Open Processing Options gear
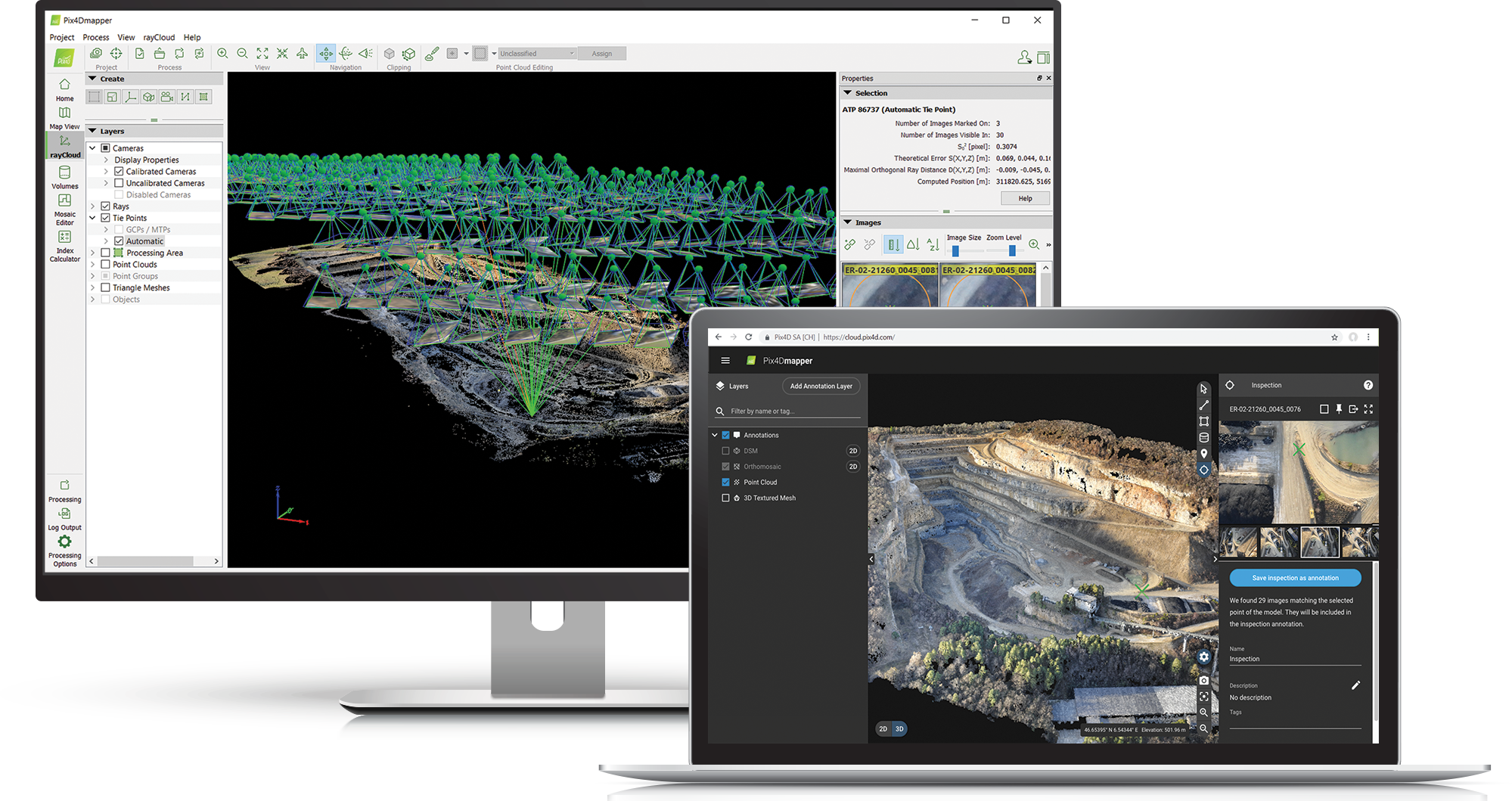 (64, 551)
